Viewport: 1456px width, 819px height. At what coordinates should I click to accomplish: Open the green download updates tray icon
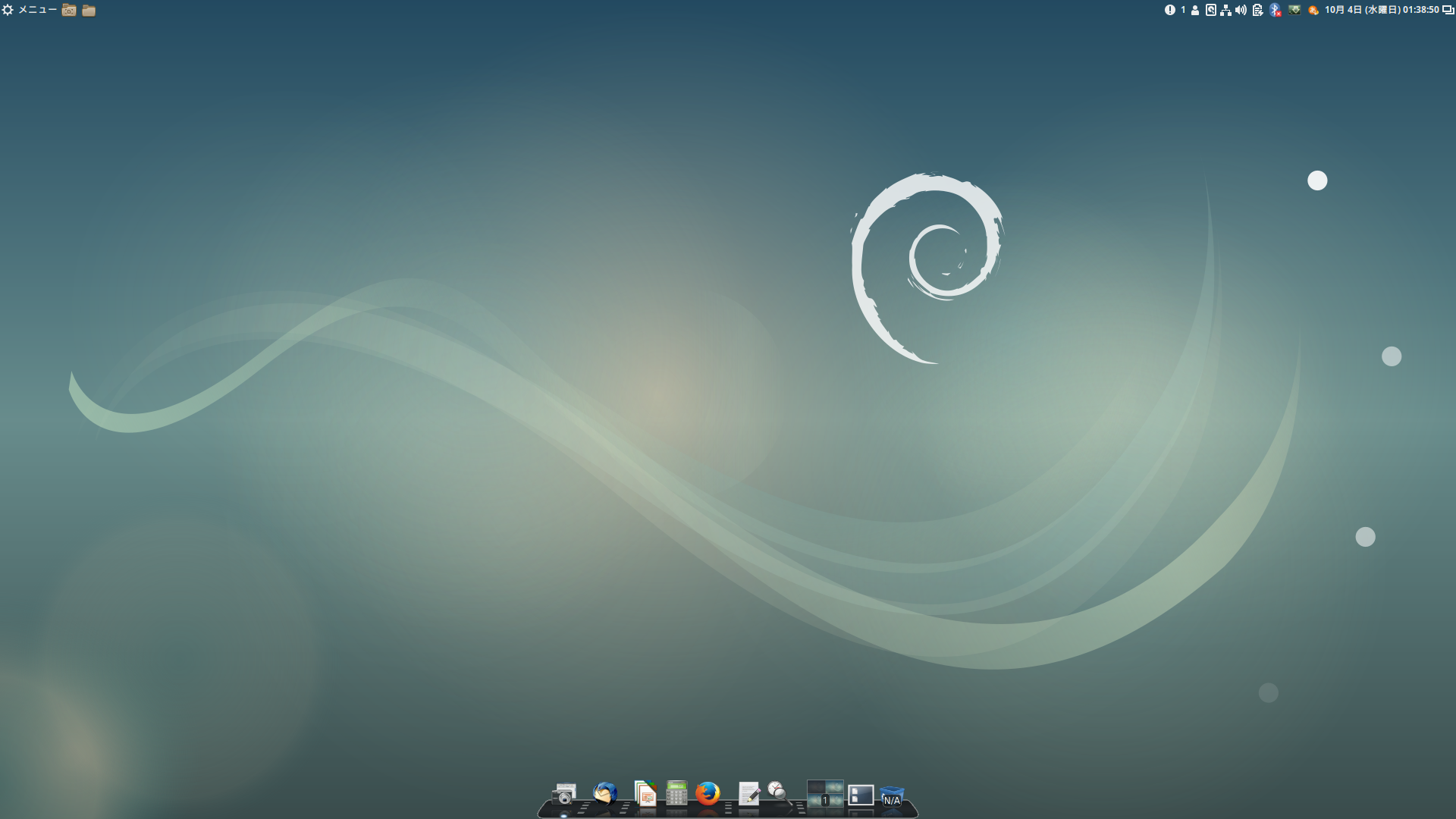point(1294,10)
